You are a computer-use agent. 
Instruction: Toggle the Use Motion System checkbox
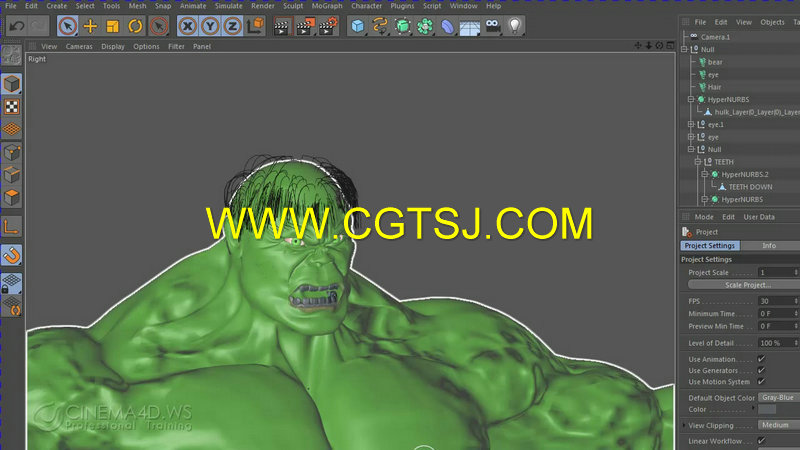pyautogui.click(x=761, y=382)
